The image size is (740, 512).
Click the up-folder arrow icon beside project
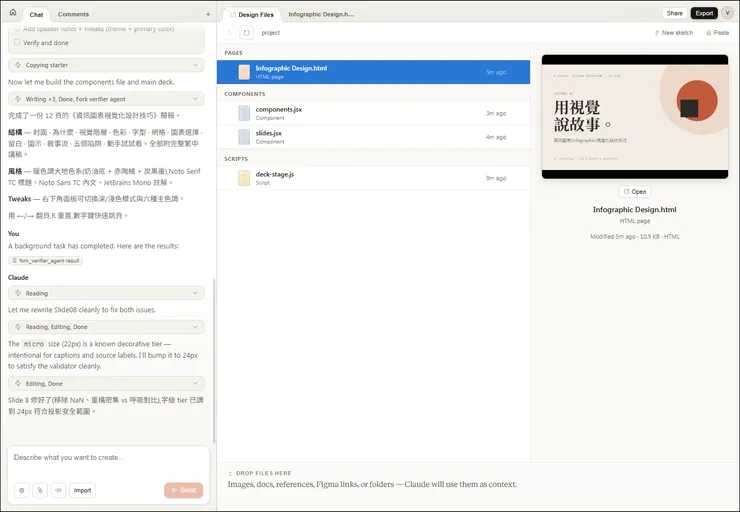point(230,33)
